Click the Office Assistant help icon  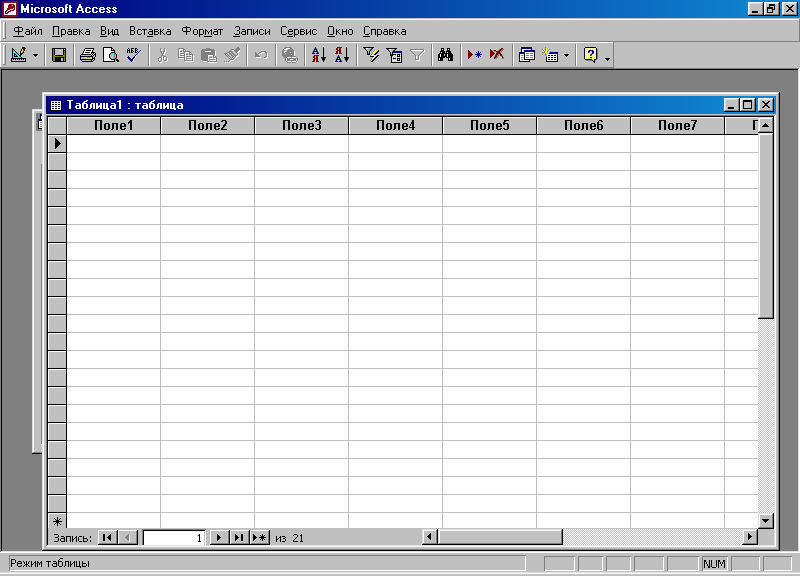[591, 55]
